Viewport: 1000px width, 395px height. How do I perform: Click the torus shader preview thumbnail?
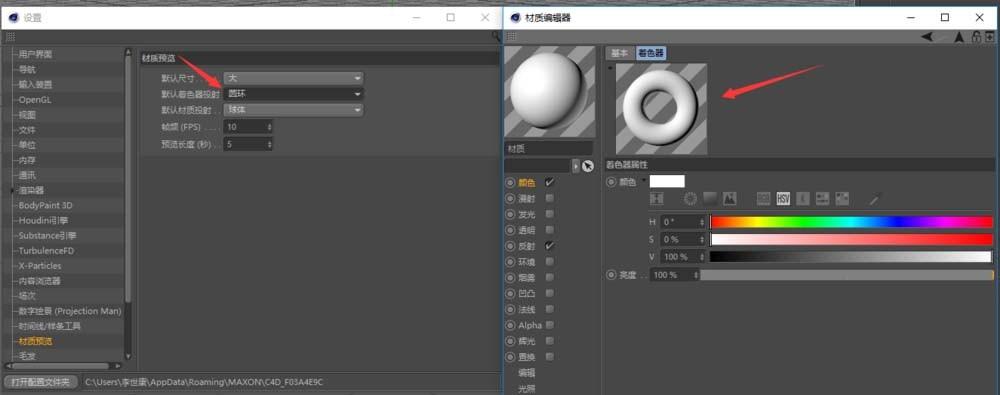click(661, 108)
